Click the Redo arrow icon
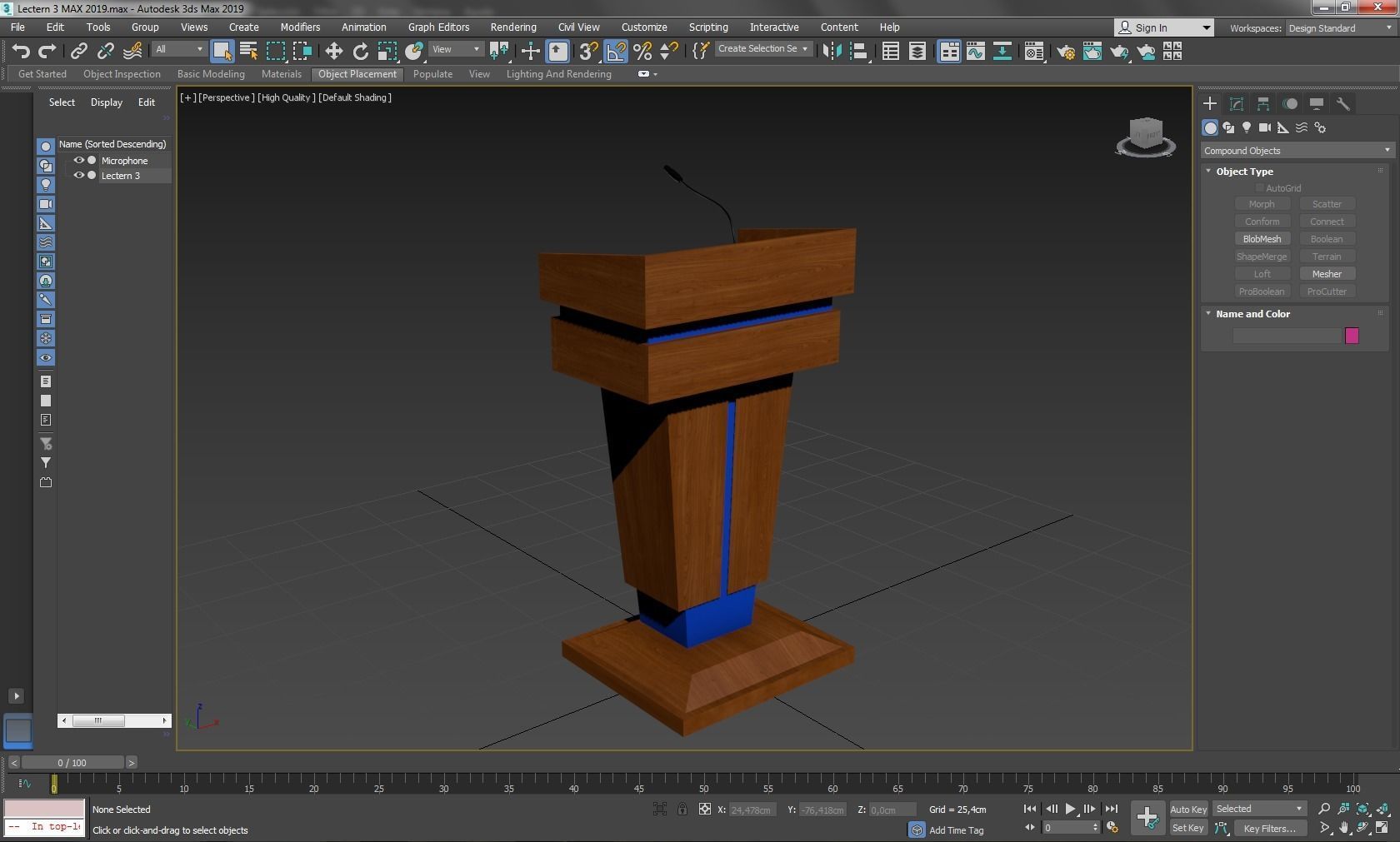This screenshot has width=1400, height=842. coord(47,52)
